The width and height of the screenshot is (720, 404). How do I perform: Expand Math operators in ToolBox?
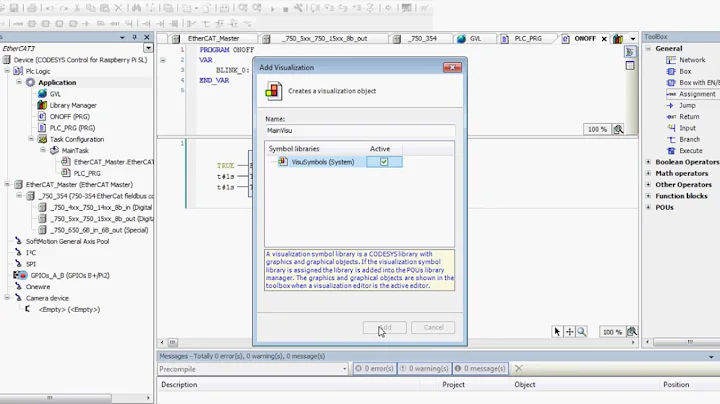[x=648, y=173]
